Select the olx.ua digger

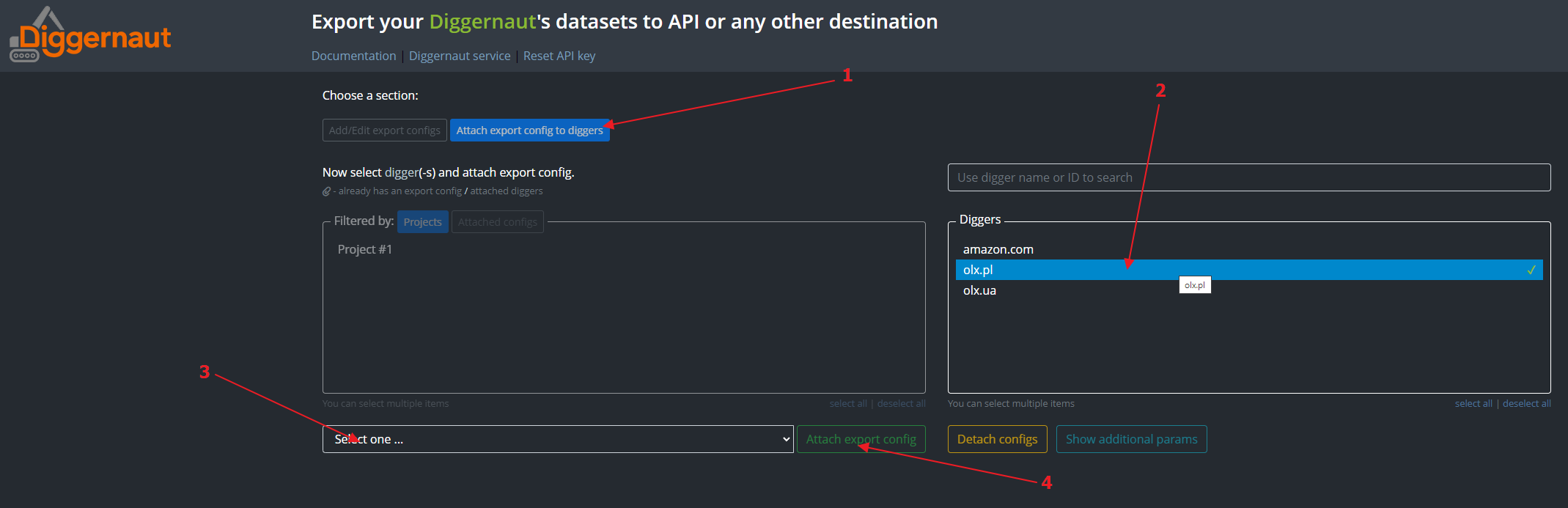click(x=1249, y=290)
